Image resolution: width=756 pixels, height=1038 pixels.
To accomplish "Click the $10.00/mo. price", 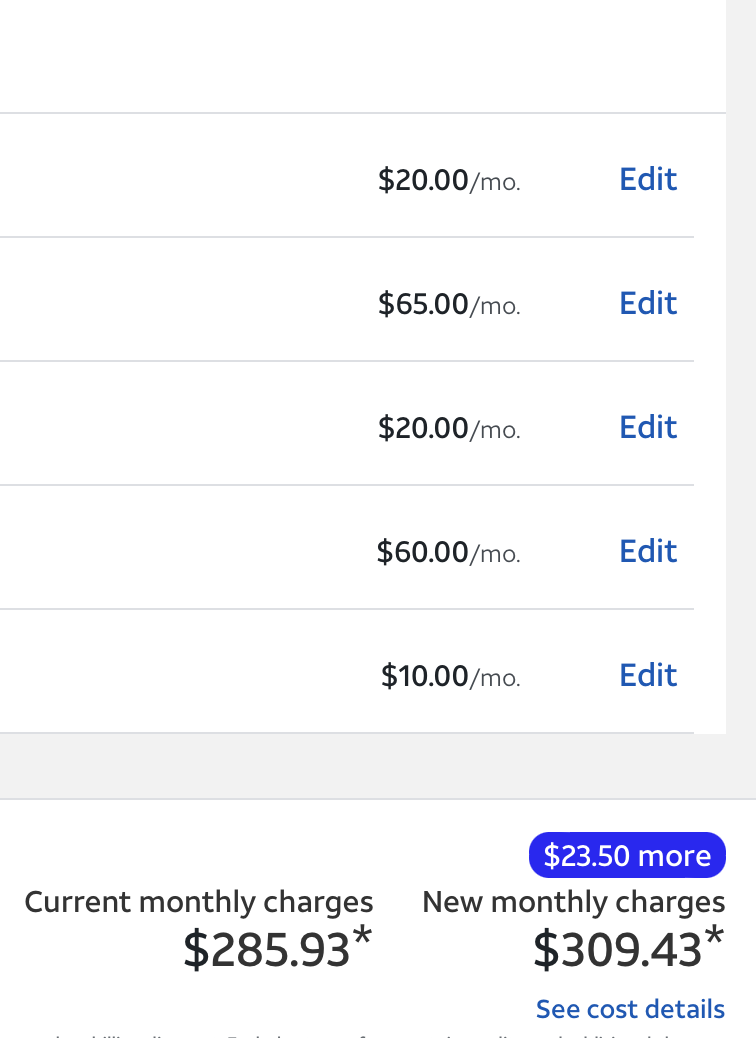I will [x=450, y=676].
